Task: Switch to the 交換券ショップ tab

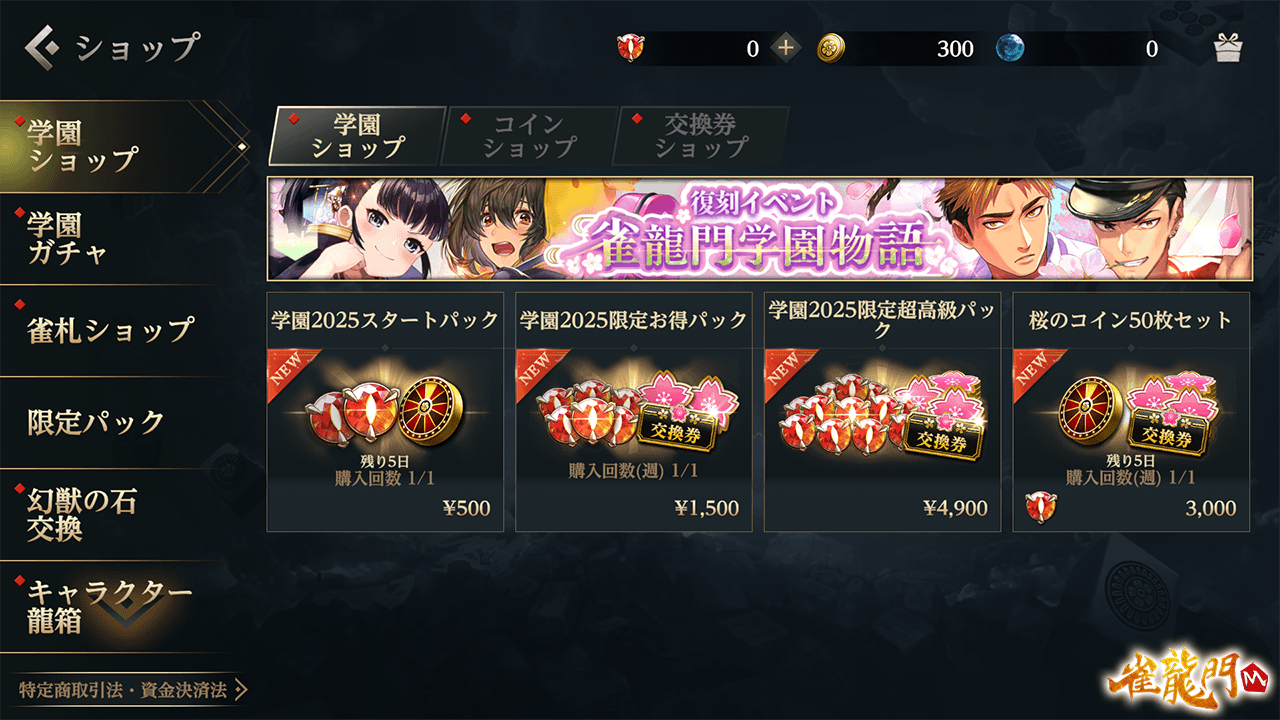Action: (701, 136)
